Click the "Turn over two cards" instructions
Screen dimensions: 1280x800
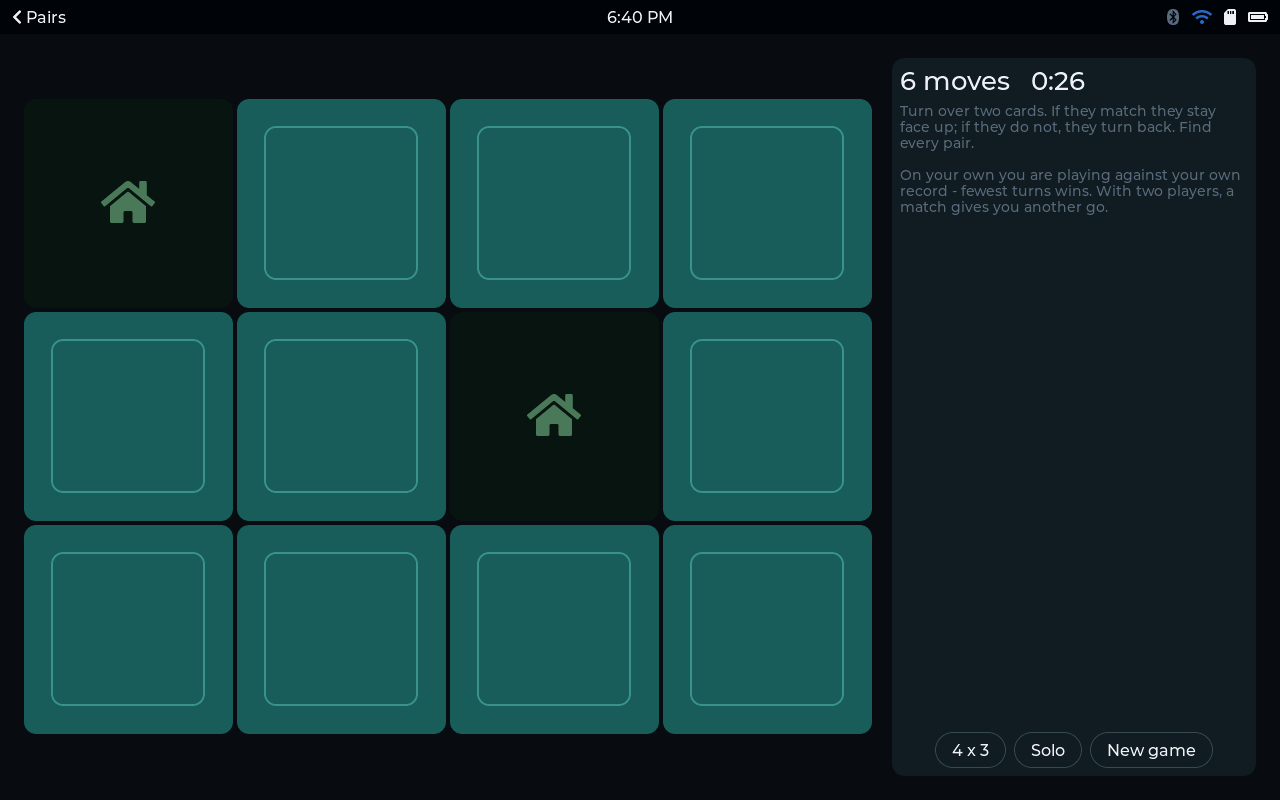(1058, 127)
